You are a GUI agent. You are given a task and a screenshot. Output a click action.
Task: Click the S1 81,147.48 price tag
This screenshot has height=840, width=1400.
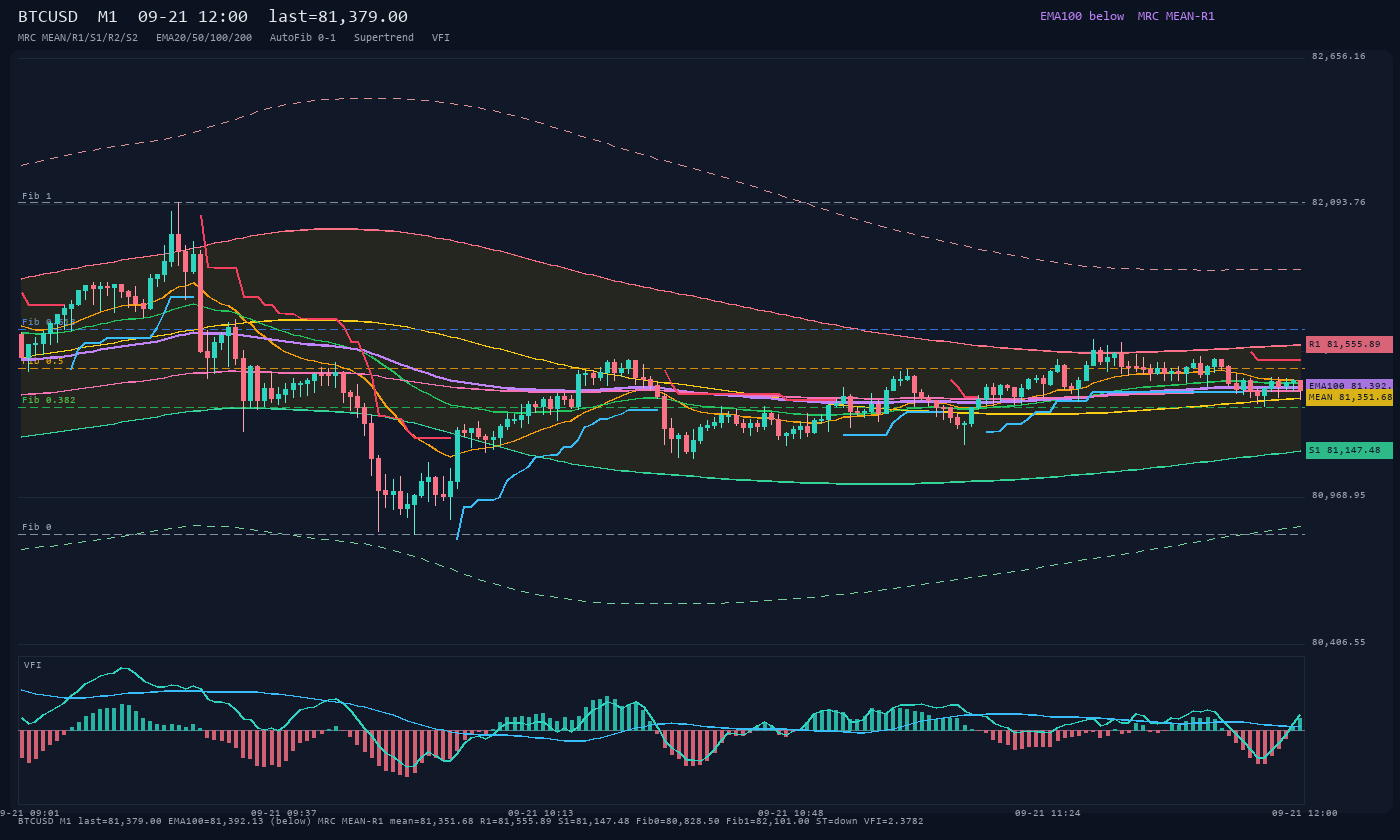[x=1349, y=450]
